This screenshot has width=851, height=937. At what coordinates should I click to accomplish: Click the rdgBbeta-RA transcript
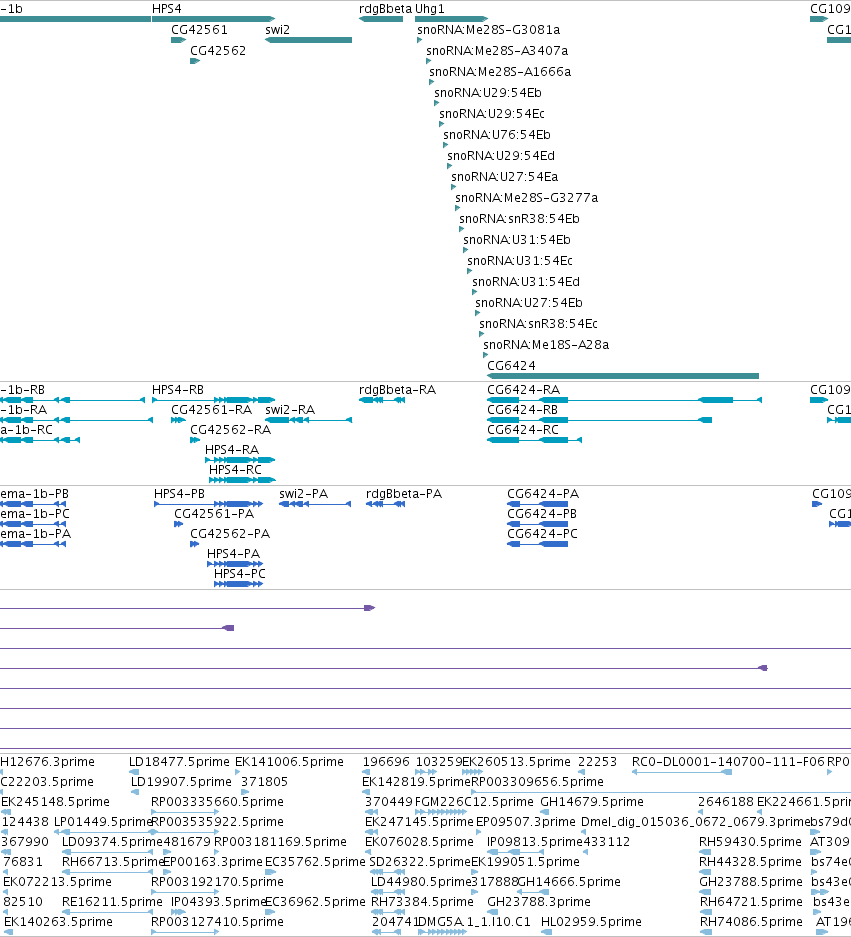(x=382, y=400)
